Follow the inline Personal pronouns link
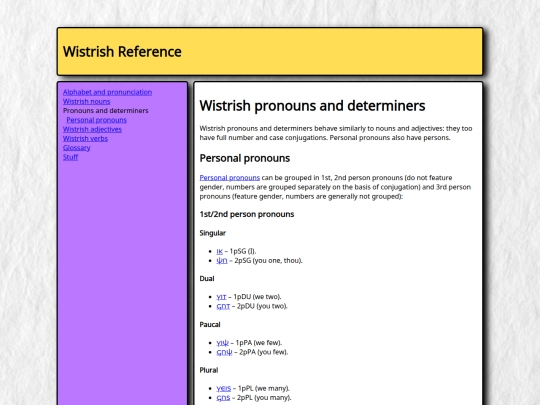The image size is (540, 405). 230,178
